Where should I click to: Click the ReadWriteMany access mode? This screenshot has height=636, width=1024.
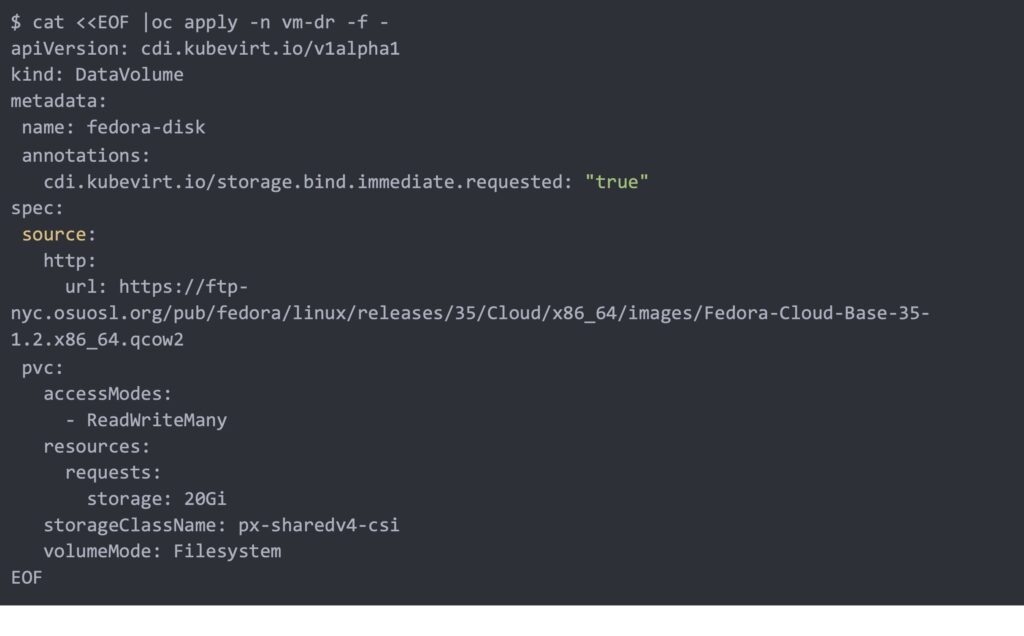[x=156, y=420]
